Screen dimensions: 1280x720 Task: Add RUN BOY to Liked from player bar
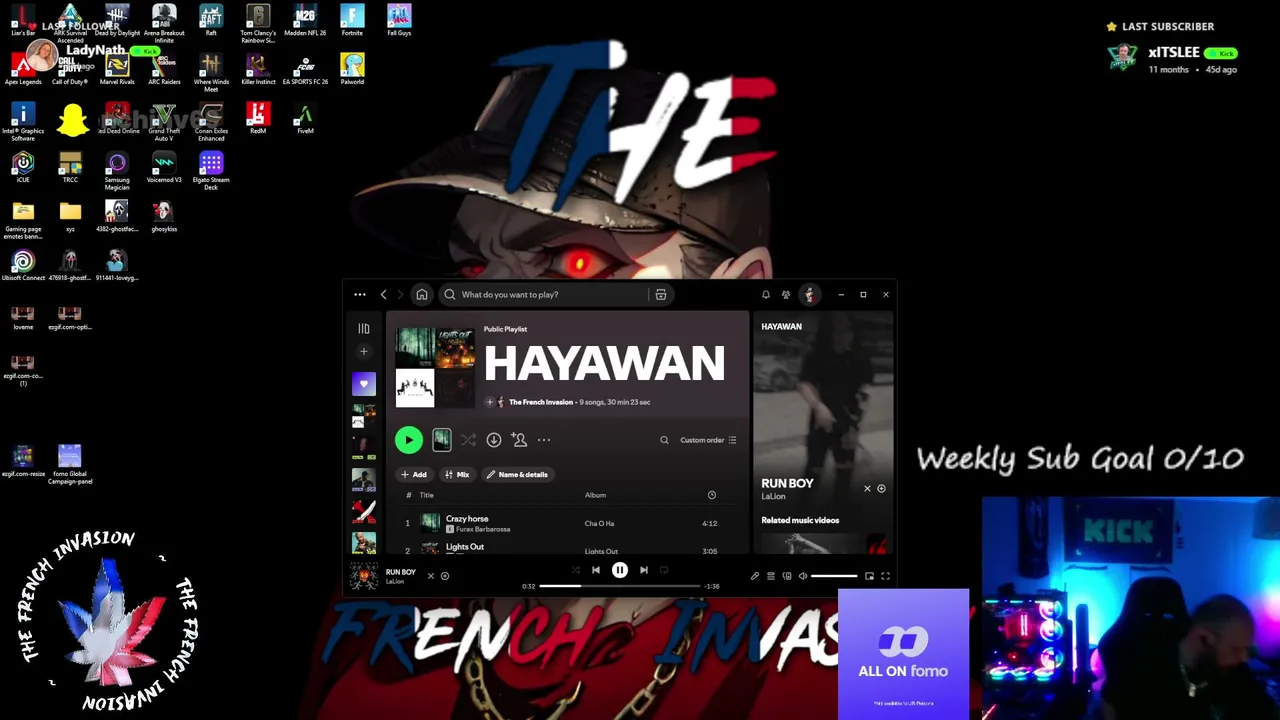tap(445, 576)
